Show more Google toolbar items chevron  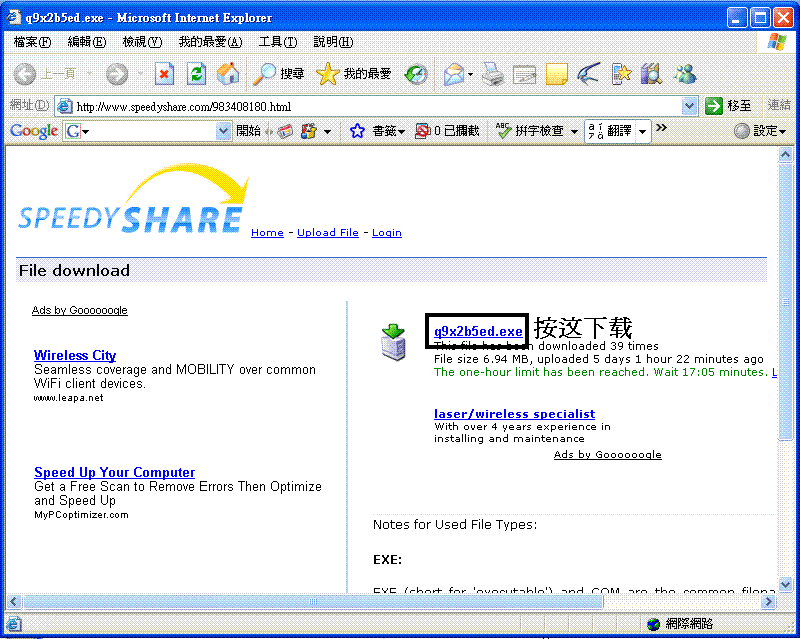pyautogui.click(x=661, y=128)
